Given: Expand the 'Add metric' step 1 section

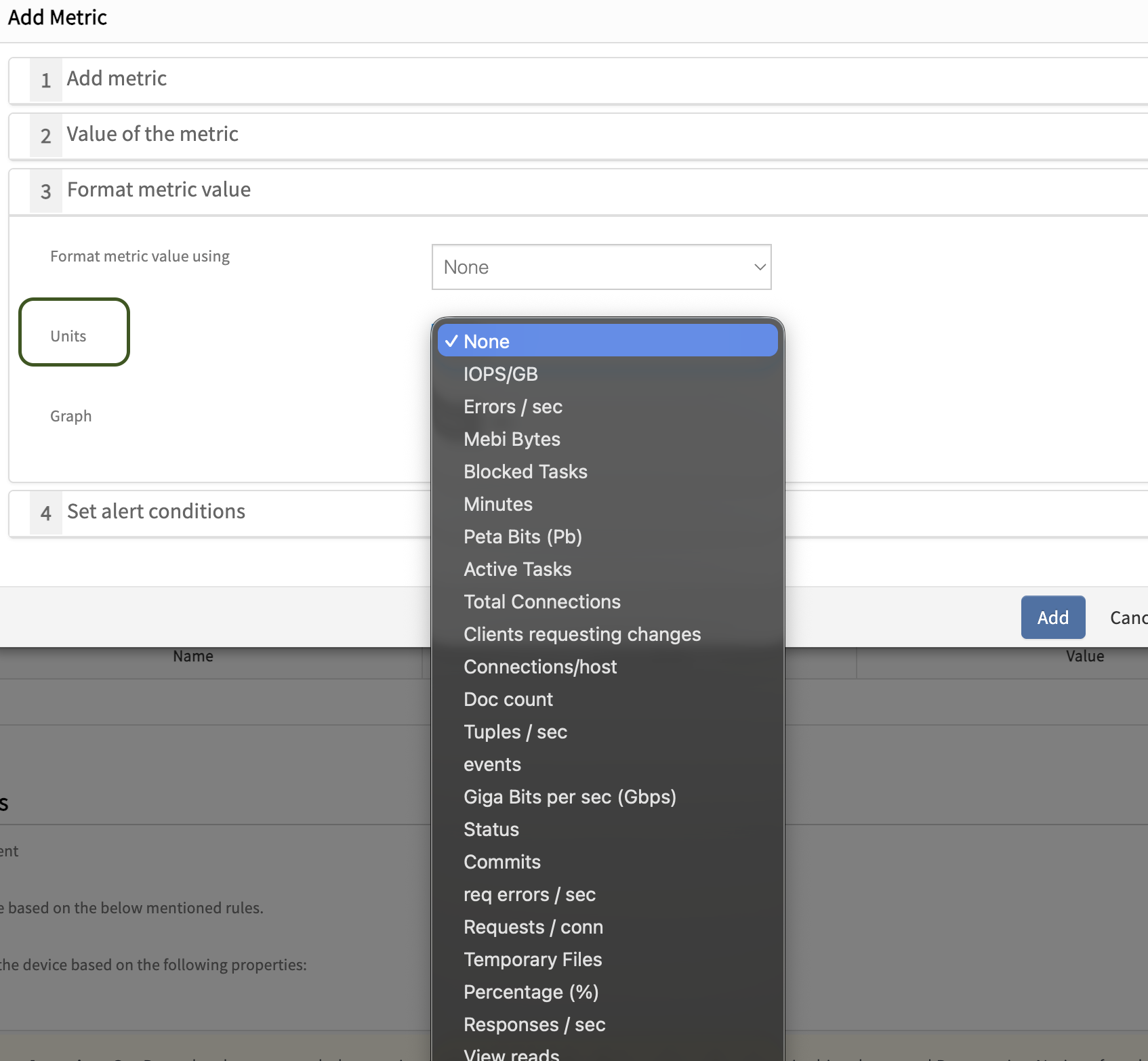Looking at the screenshot, I should [117, 79].
